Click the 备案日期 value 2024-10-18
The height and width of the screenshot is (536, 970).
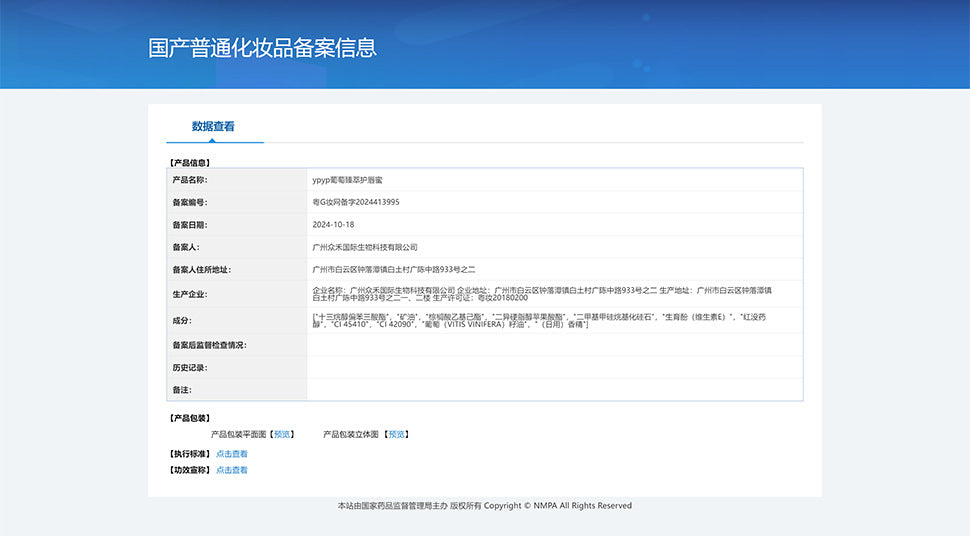333,225
